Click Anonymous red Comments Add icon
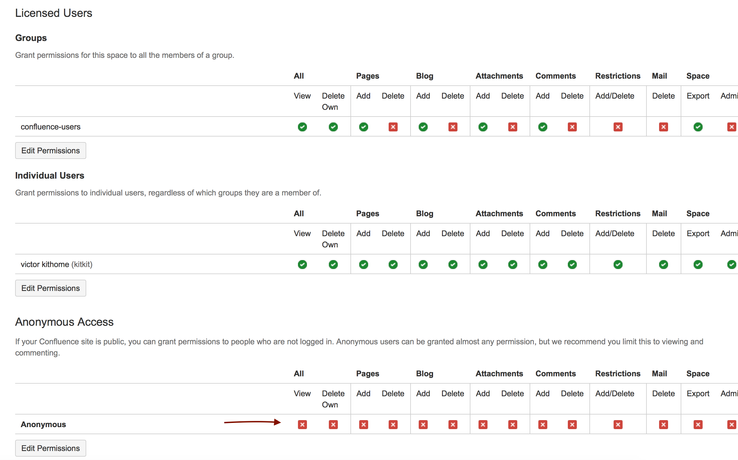 point(543,424)
